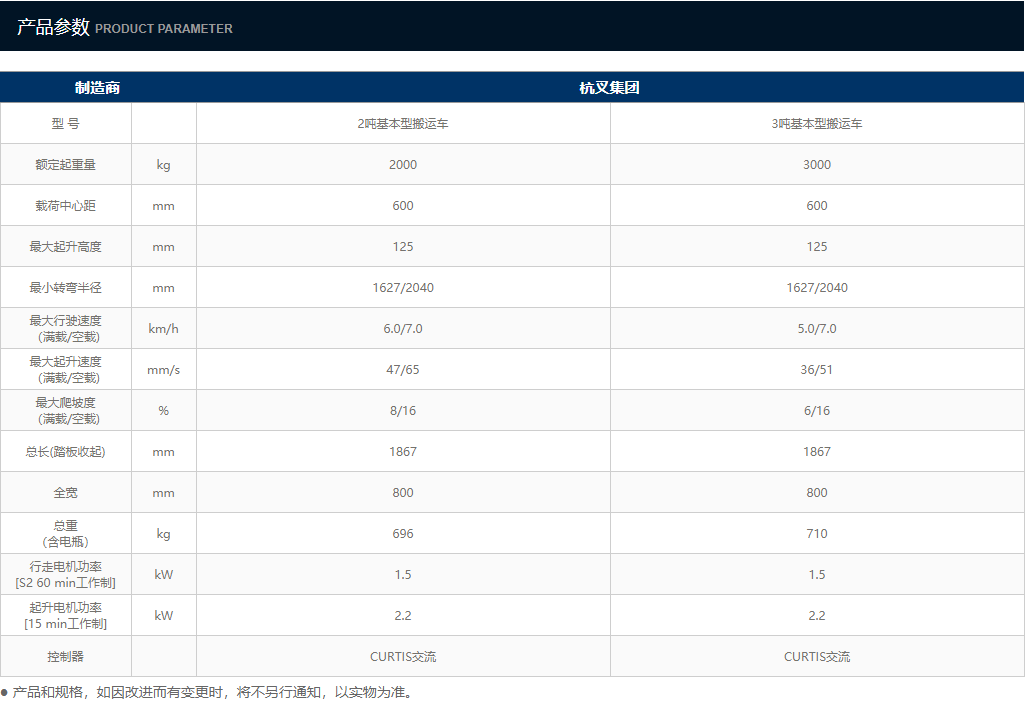Select the 696 total weight value

(403, 533)
